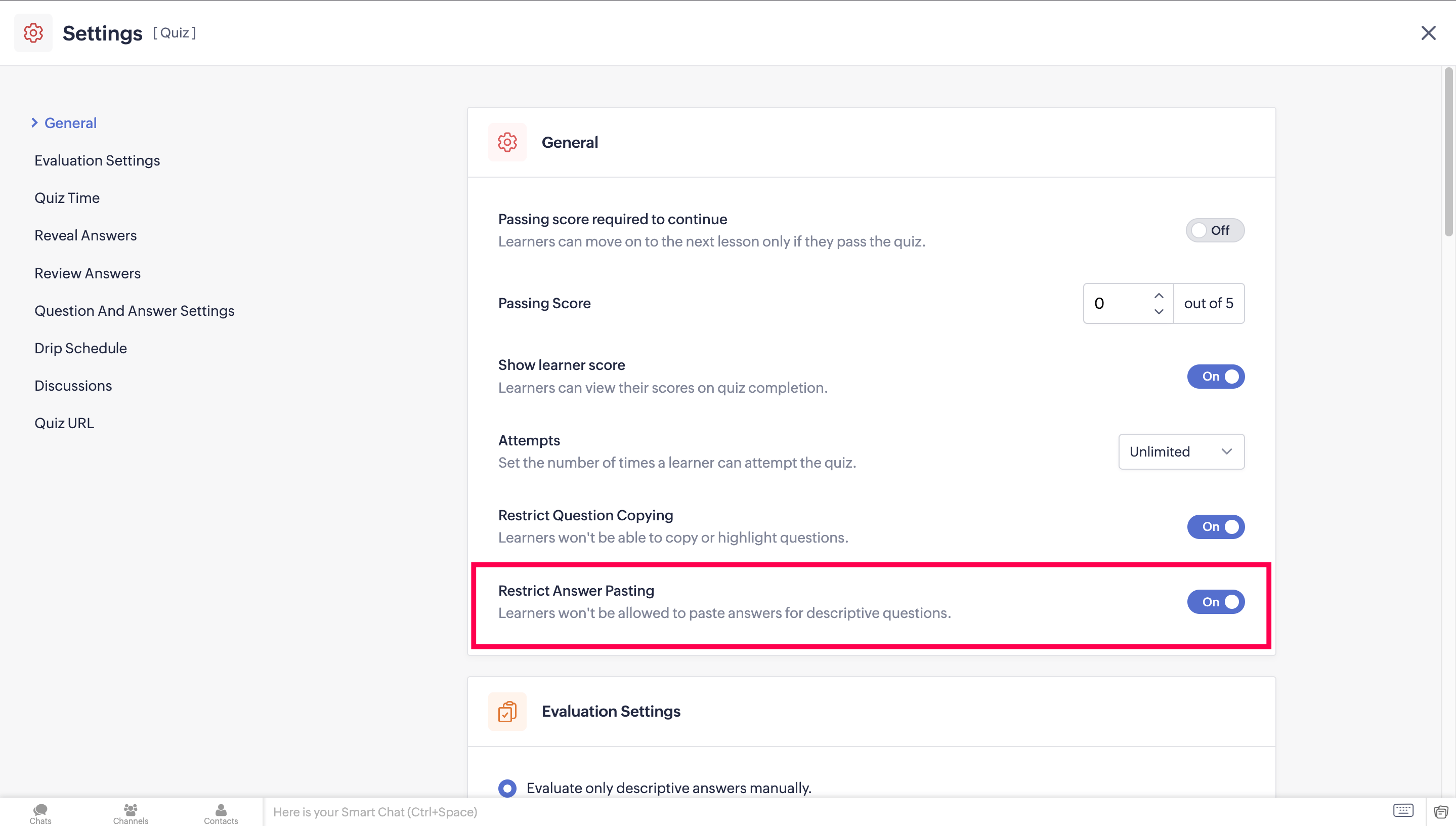The width and height of the screenshot is (1456, 826).
Task: Open the Attempts Unlimited dropdown
Action: (1180, 451)
